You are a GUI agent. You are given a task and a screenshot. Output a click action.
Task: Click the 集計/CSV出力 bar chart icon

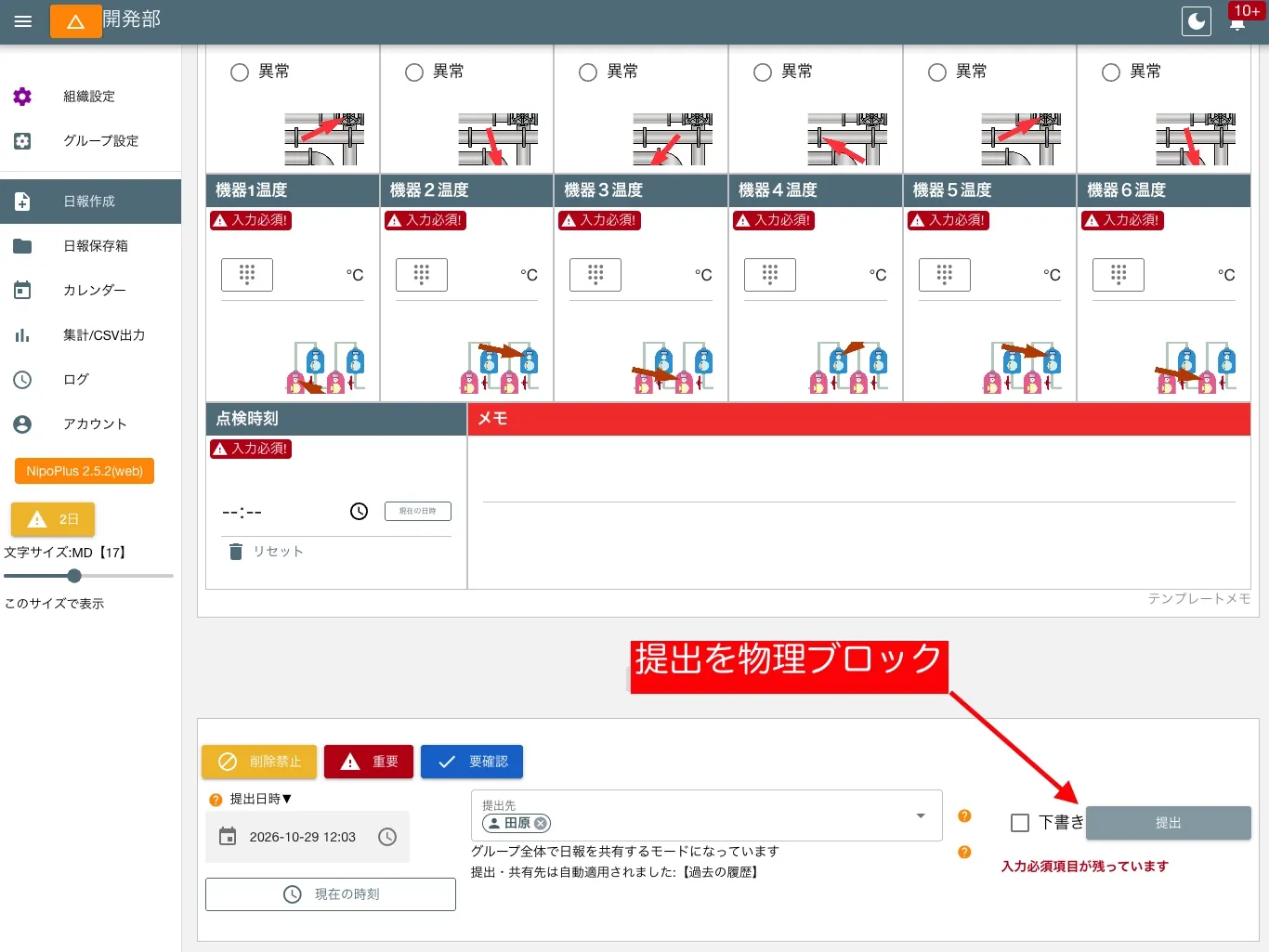(x=22, y=335)
